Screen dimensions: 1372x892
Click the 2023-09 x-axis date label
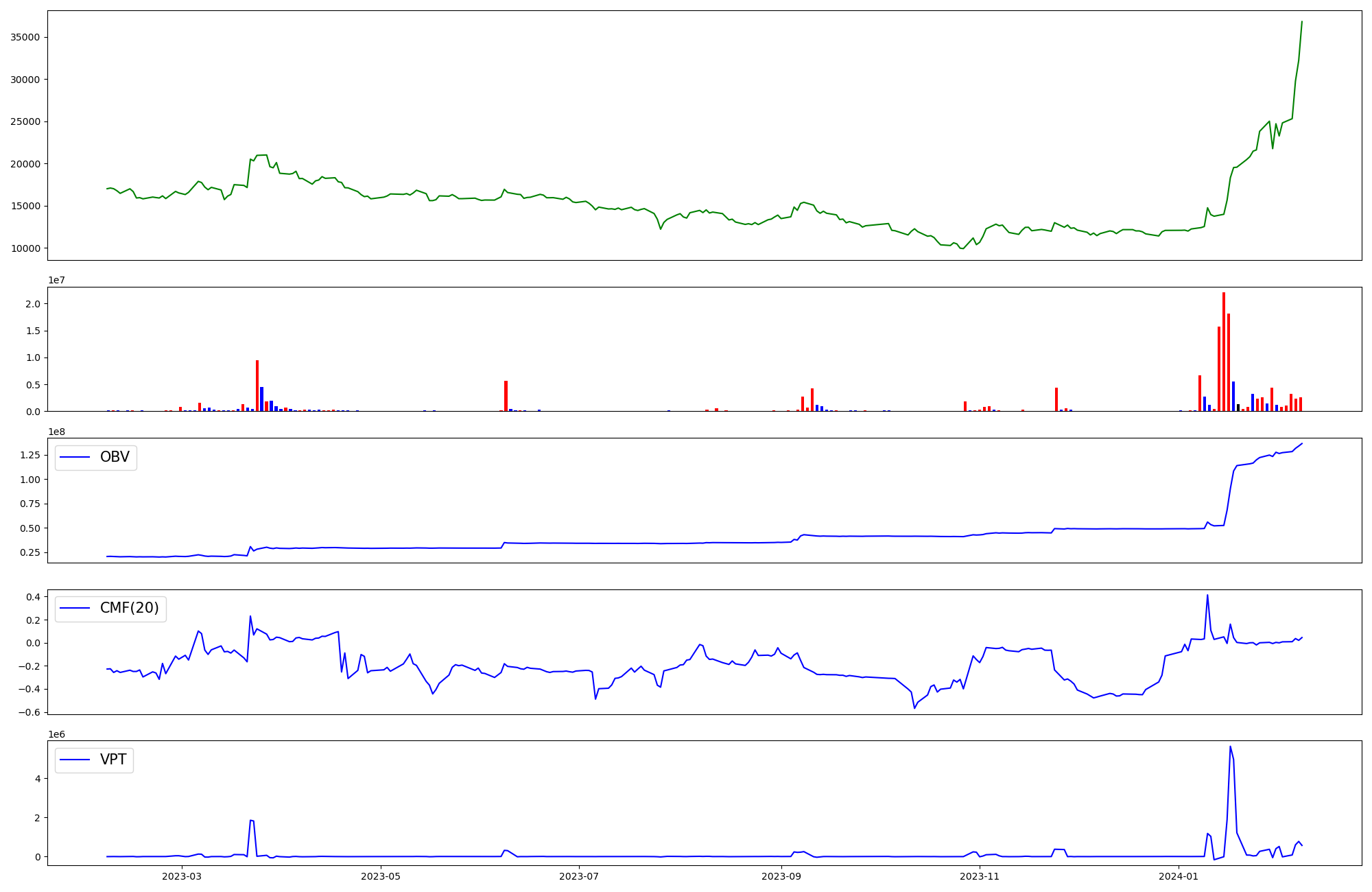781,876
